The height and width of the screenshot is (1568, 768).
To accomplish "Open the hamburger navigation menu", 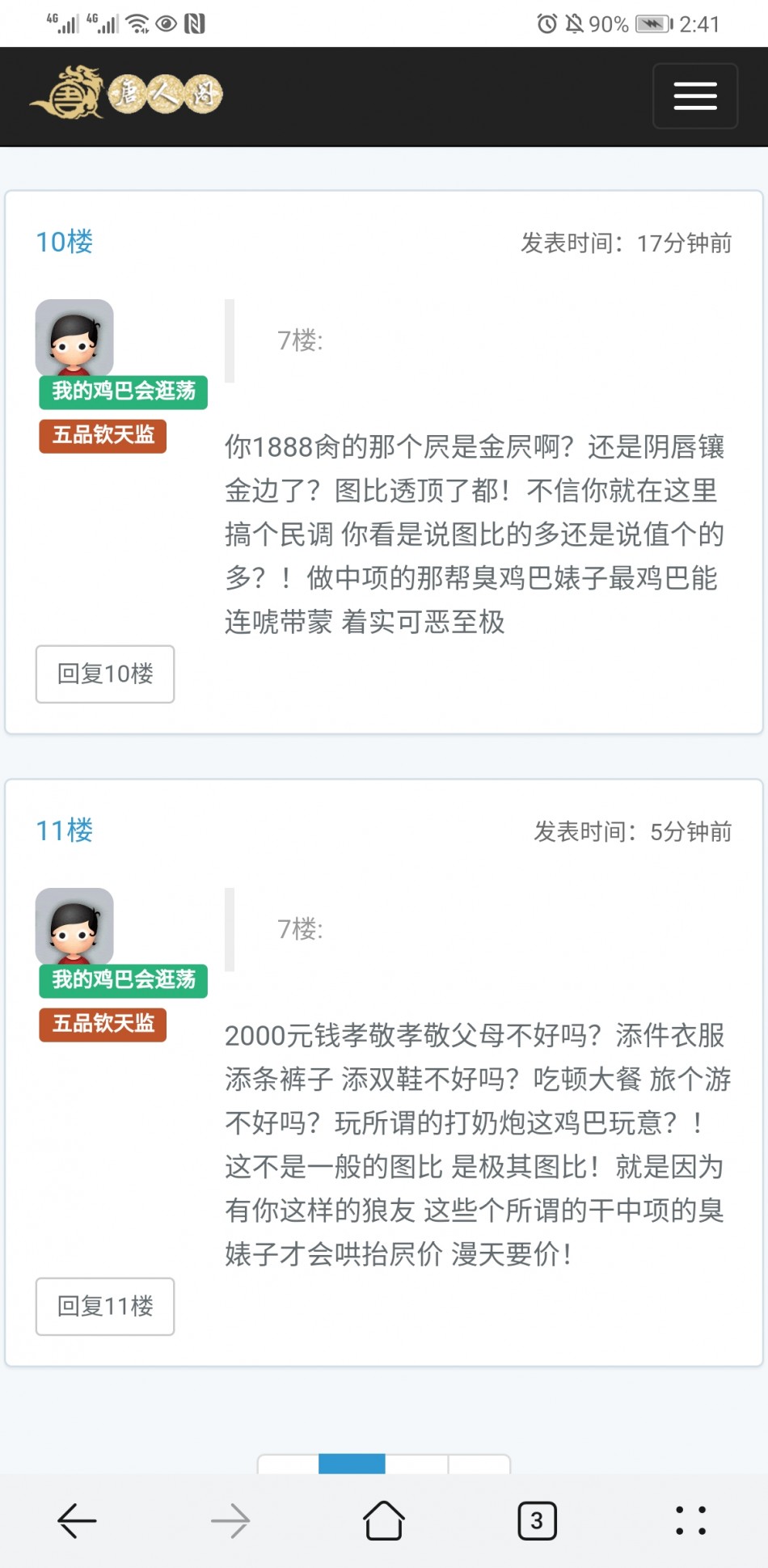I will click(x=694, y=96).
